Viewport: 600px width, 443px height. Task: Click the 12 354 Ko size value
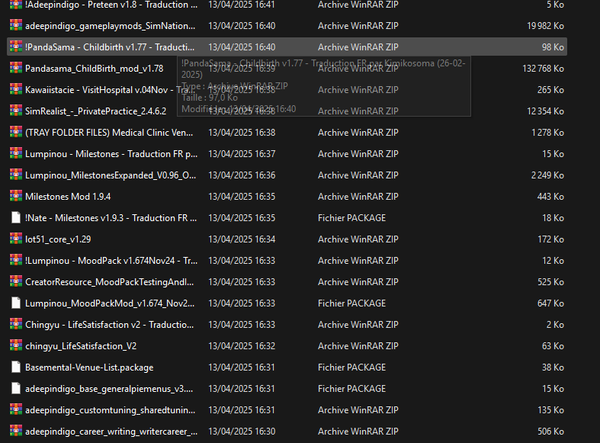point(545,111)
